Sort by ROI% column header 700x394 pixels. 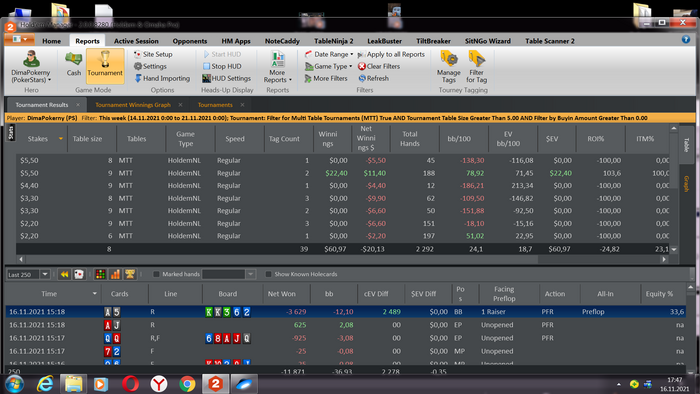click(x=600, y=139)
